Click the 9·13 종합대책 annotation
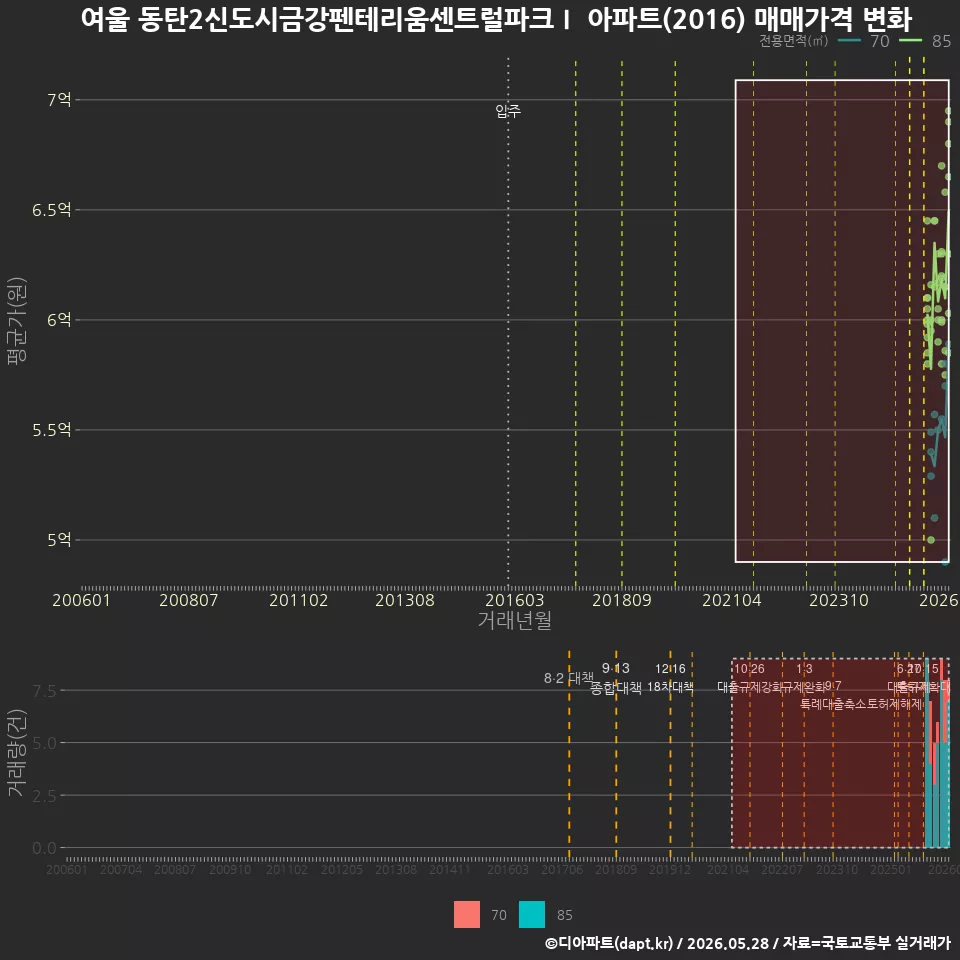This screenshot has height=960, width=960. (x=616, y=678)
